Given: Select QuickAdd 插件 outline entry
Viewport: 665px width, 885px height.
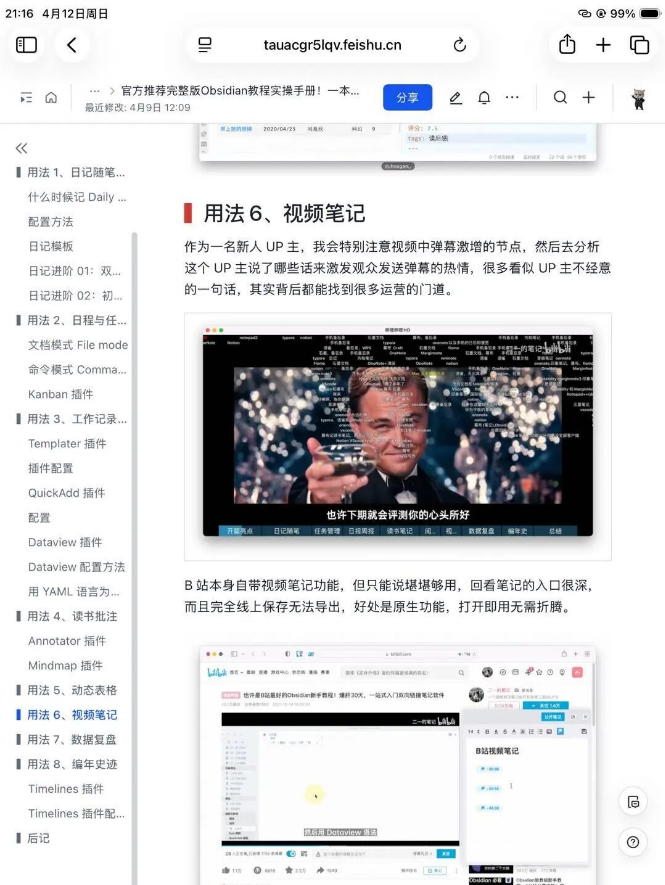Looking at the screenshot, I should (67, 493).
